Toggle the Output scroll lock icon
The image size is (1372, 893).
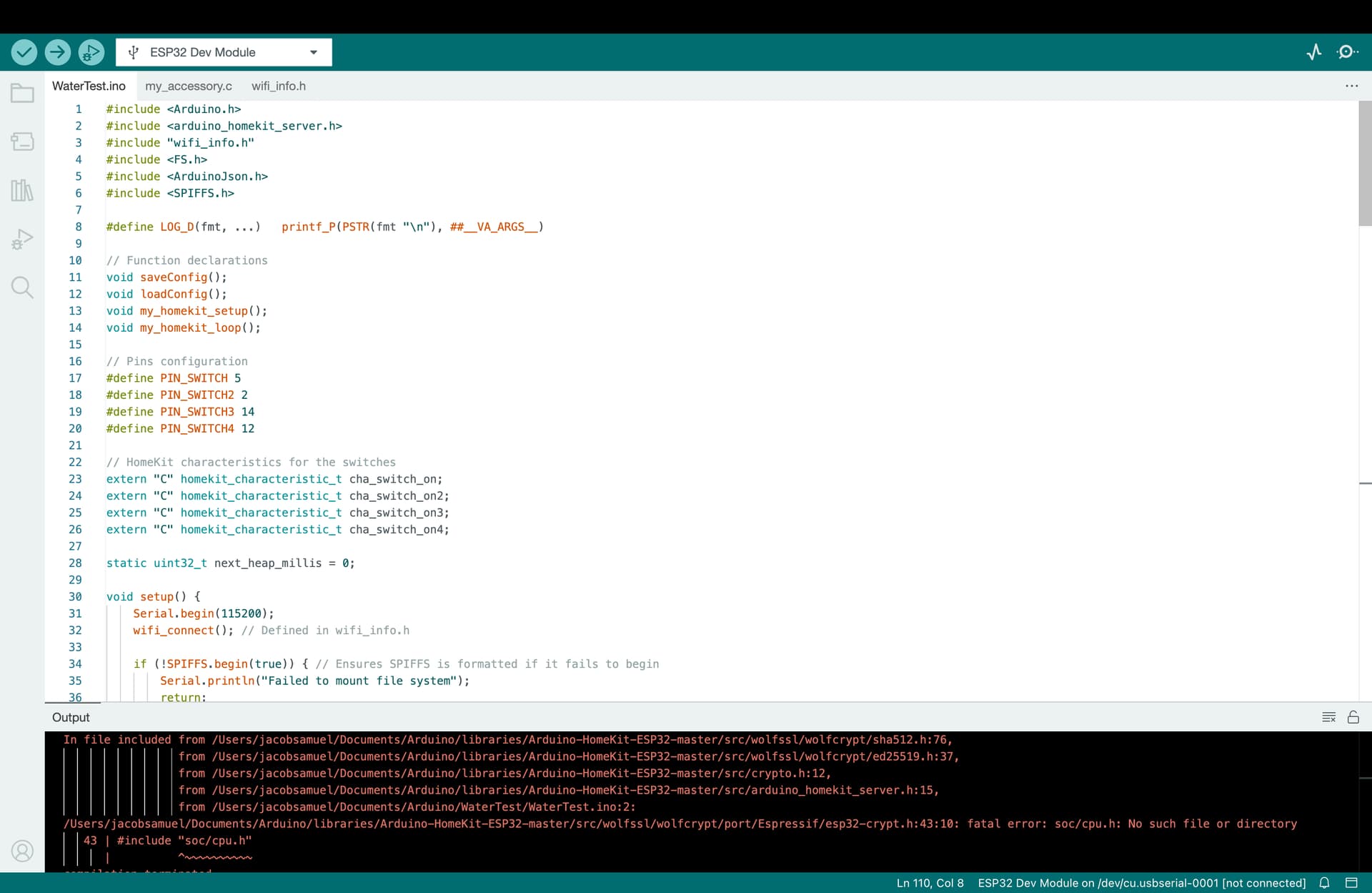pos(1353,717)
